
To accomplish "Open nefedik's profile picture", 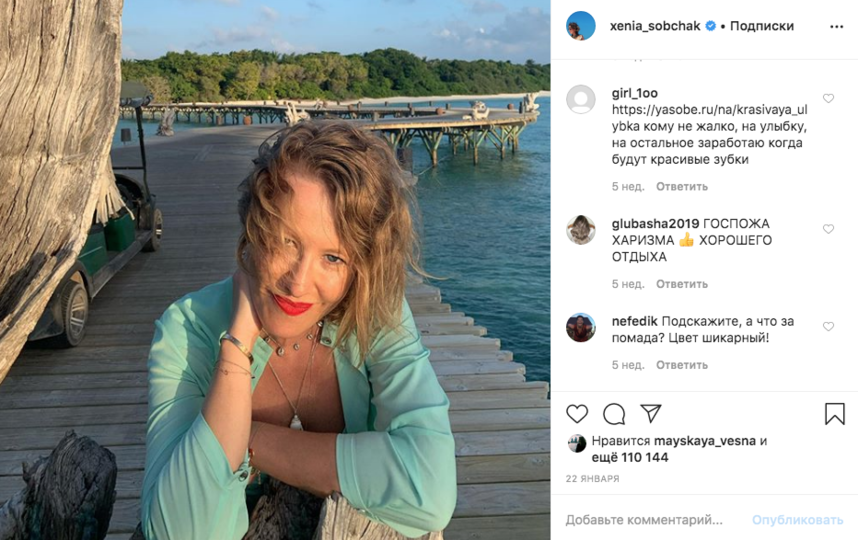I will coord(581,327).
